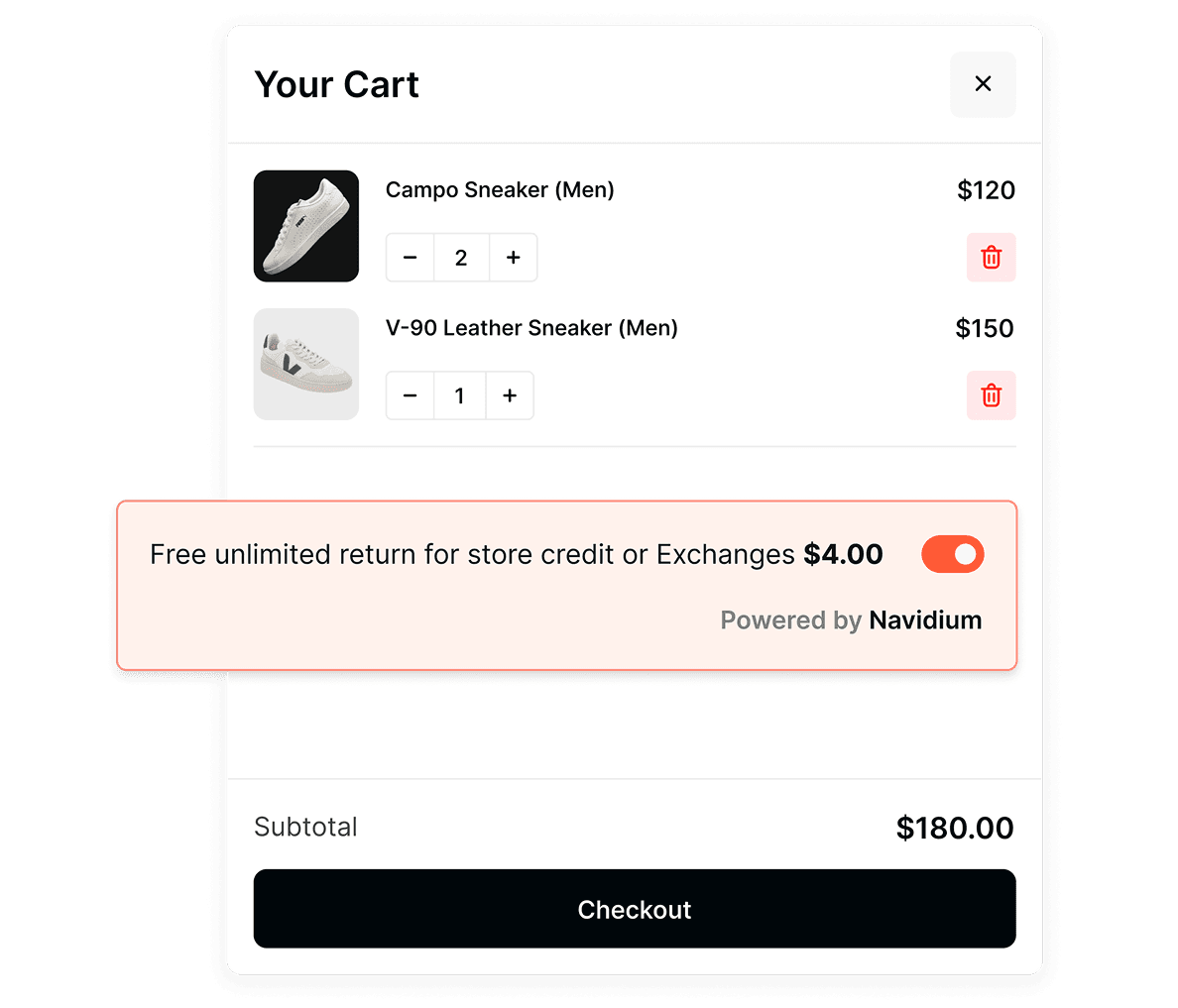Select the V-90 Leather Sneaker (Men) name
Image resolution: width=1178 pixels, height=1008 pixels.
(531, 328)
